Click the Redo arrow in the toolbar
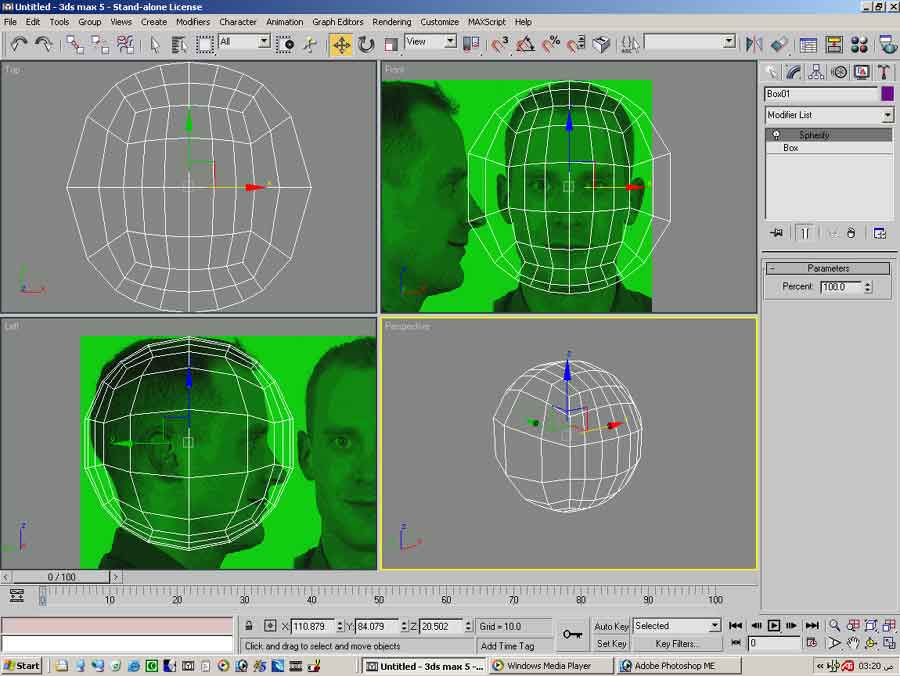The height and width of the screenshot is (676, 900). click(44, 44)
